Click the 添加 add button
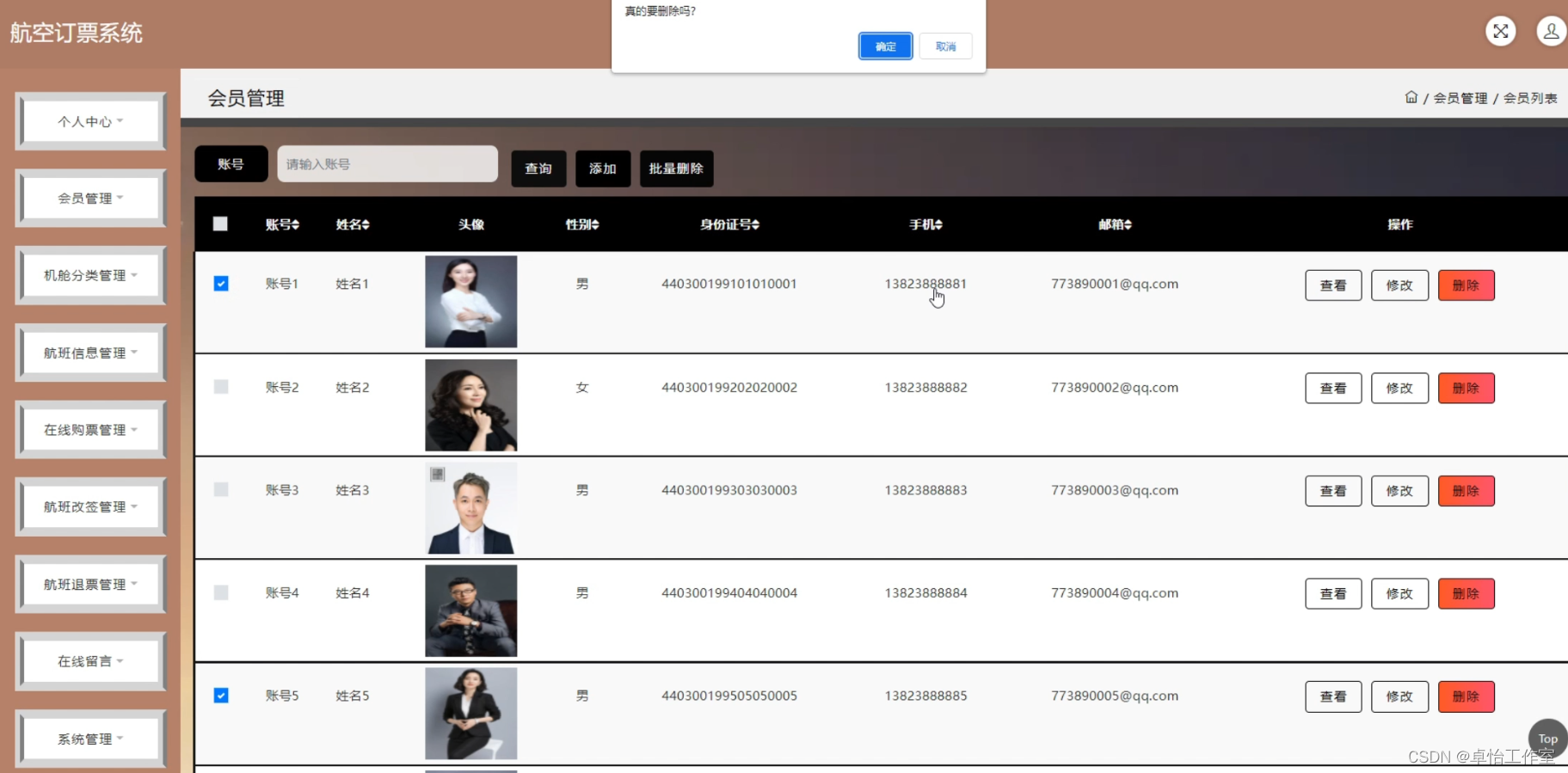The height and width of the screenshot is (773, 1568). (603, 169)
